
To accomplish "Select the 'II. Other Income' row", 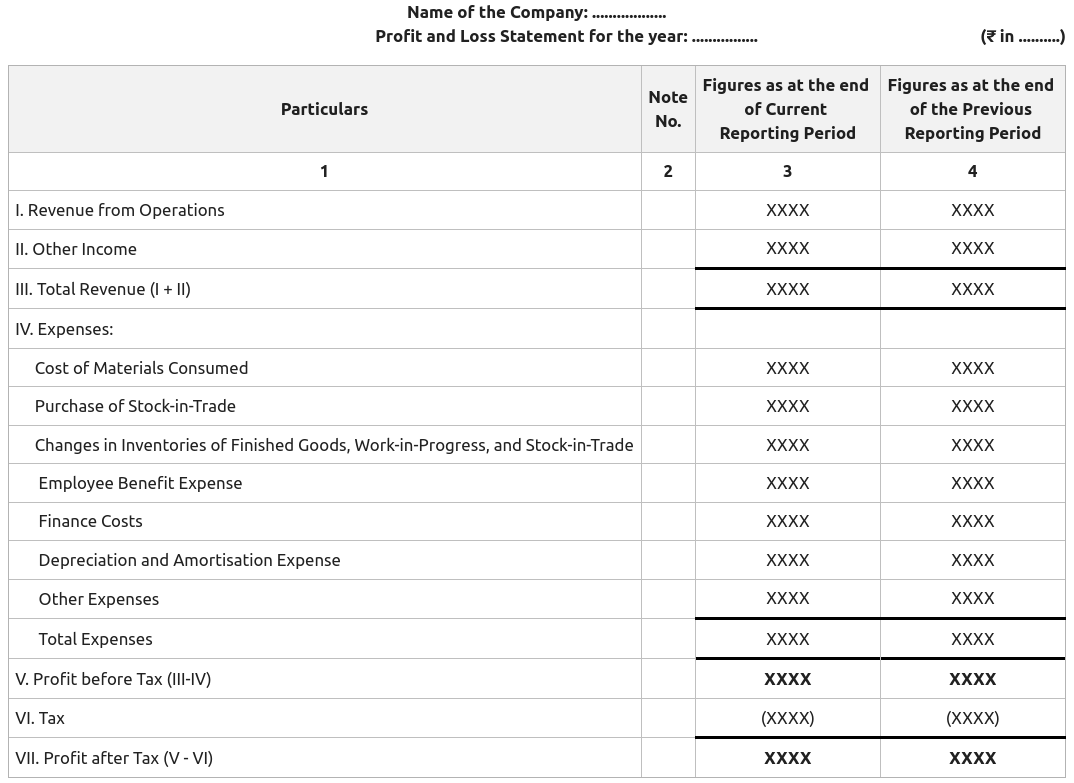I will pos(76,249).
